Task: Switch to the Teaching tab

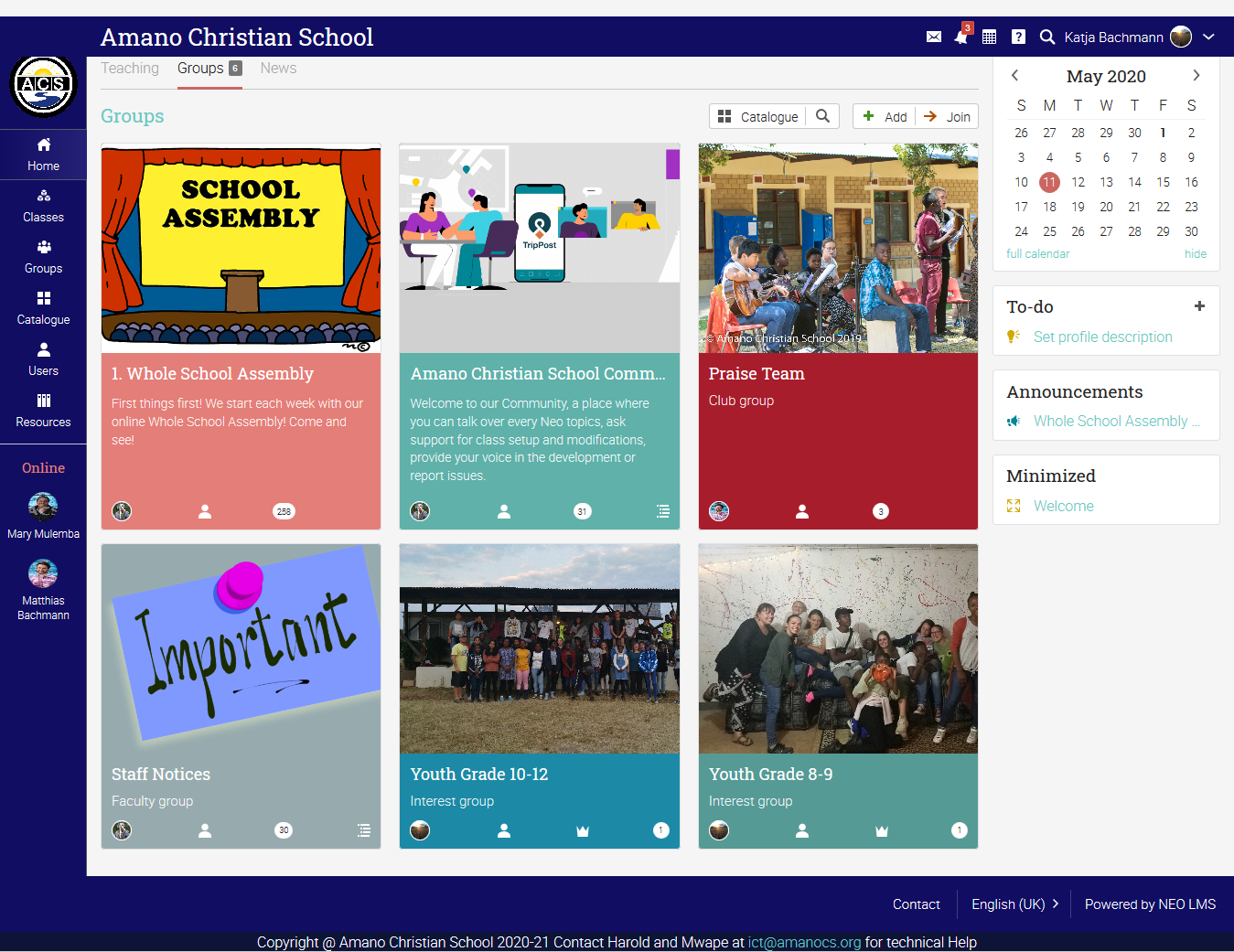Action: click(130, 69)
